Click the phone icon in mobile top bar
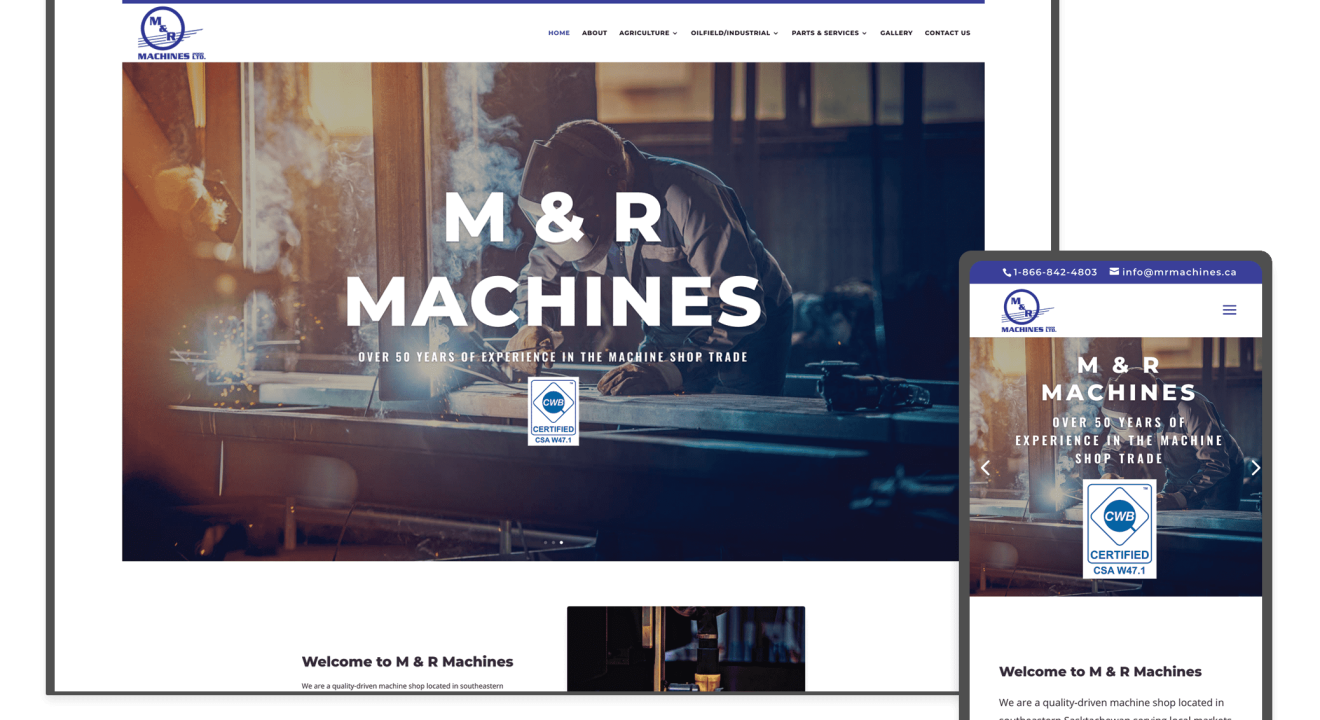Image resolution: width=1320 pixels, height=720 pixels. pos(1007,272)
